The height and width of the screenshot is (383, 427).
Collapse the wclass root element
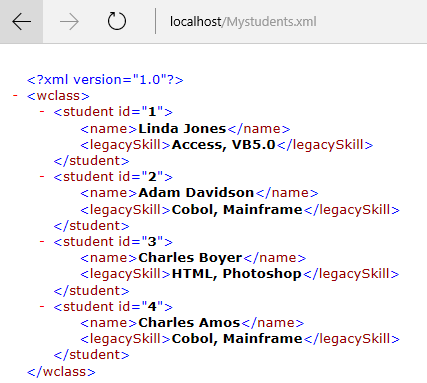point(15,96)
